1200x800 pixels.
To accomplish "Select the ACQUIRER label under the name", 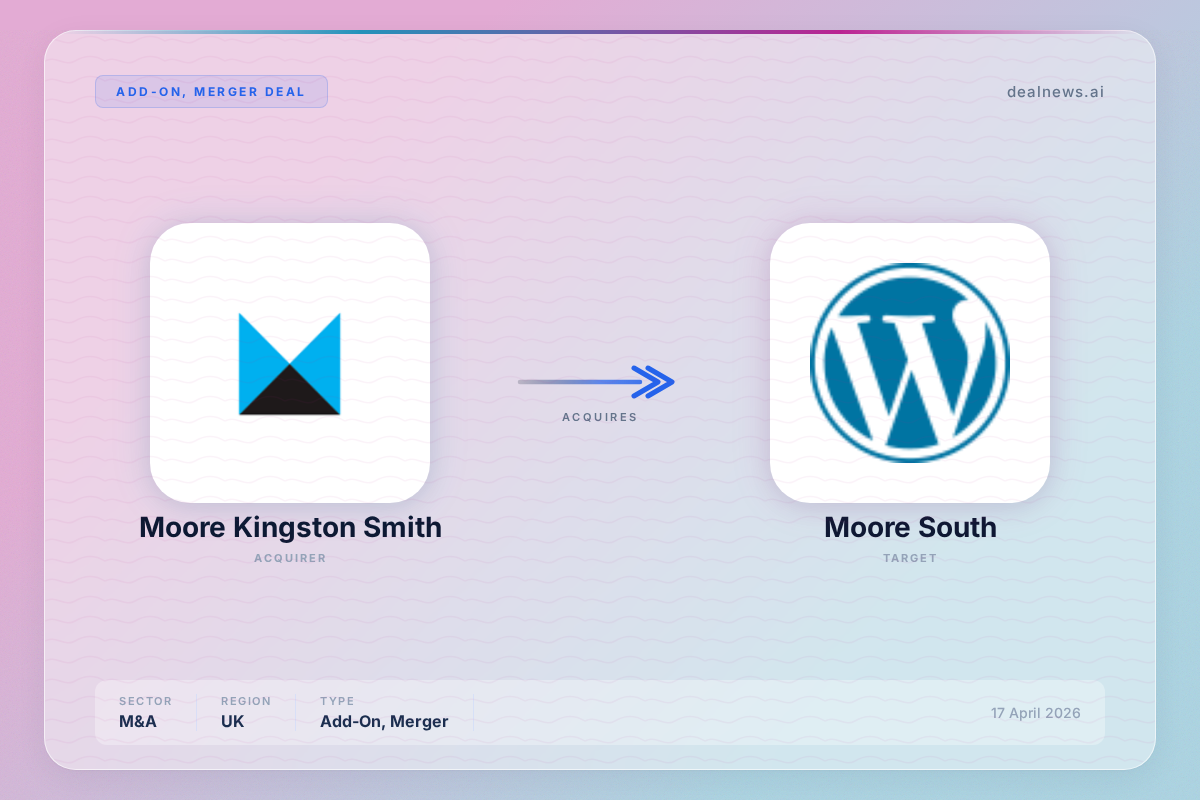I will point(290,558).
